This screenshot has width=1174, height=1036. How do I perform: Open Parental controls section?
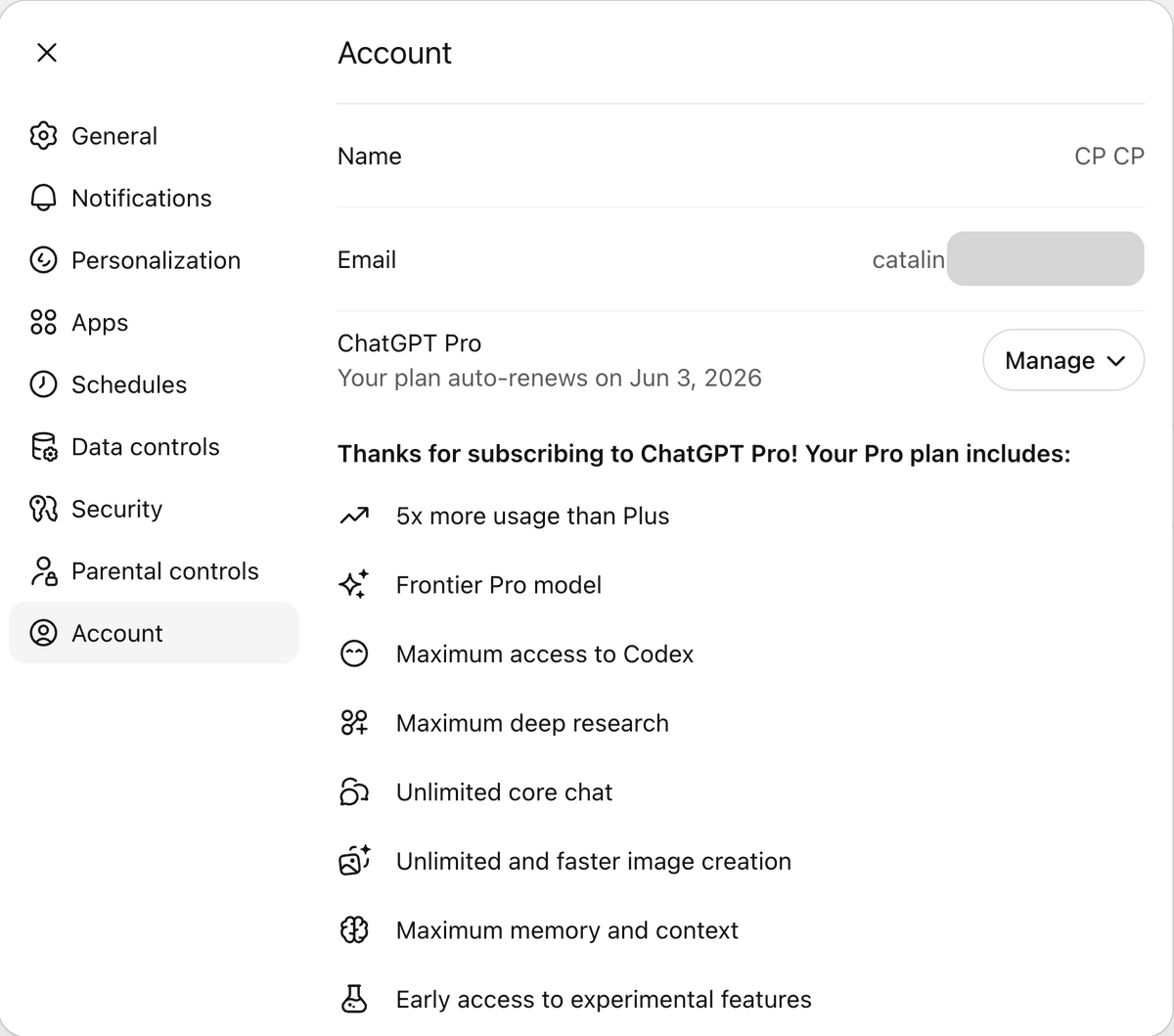pyautogui.click(x=154, y=571)
